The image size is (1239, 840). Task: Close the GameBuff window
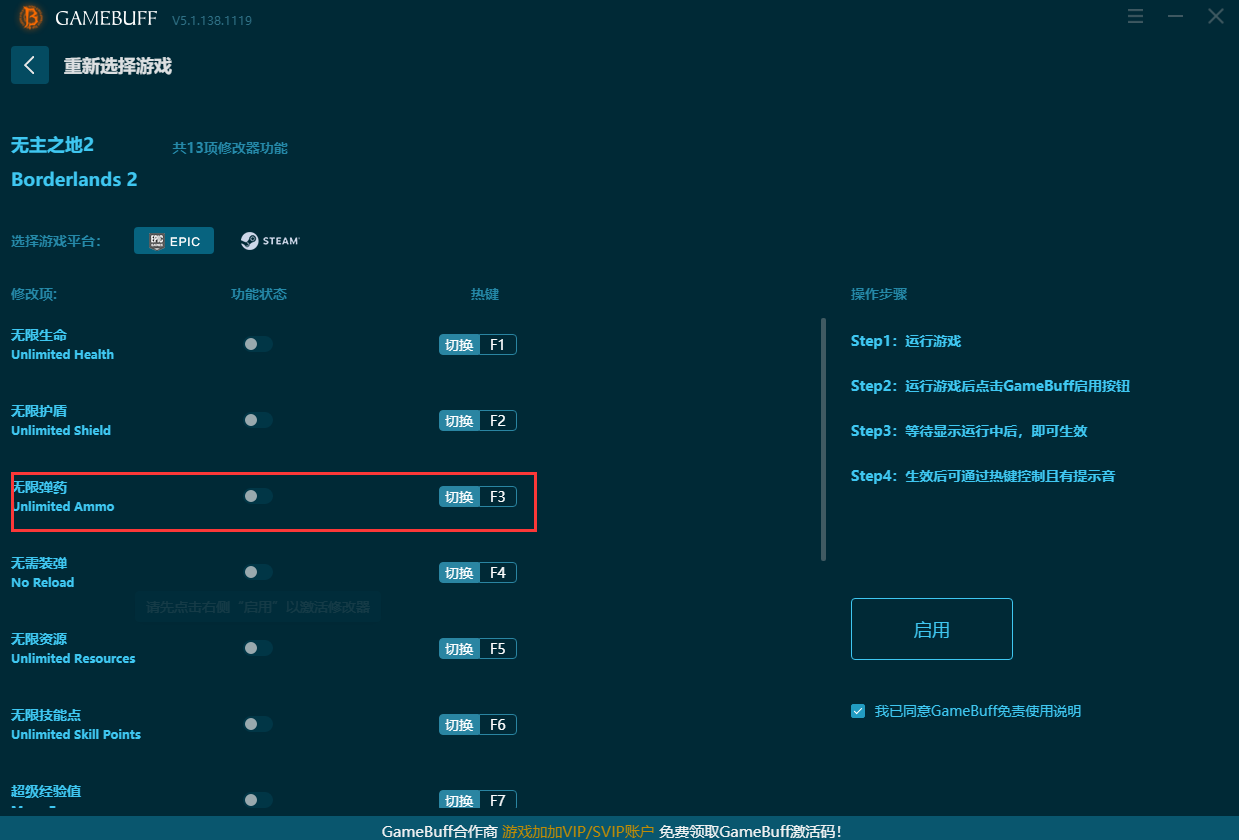1216,17
